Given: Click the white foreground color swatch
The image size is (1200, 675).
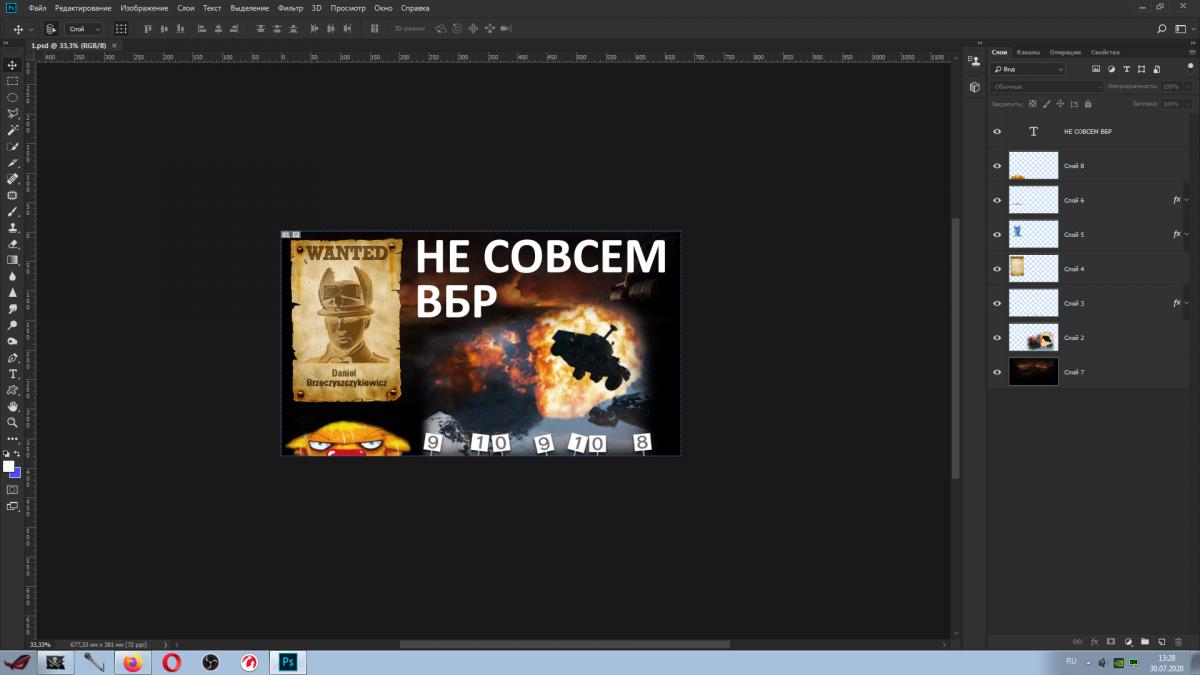Looking at the screenshot, I should click(9, 467).
